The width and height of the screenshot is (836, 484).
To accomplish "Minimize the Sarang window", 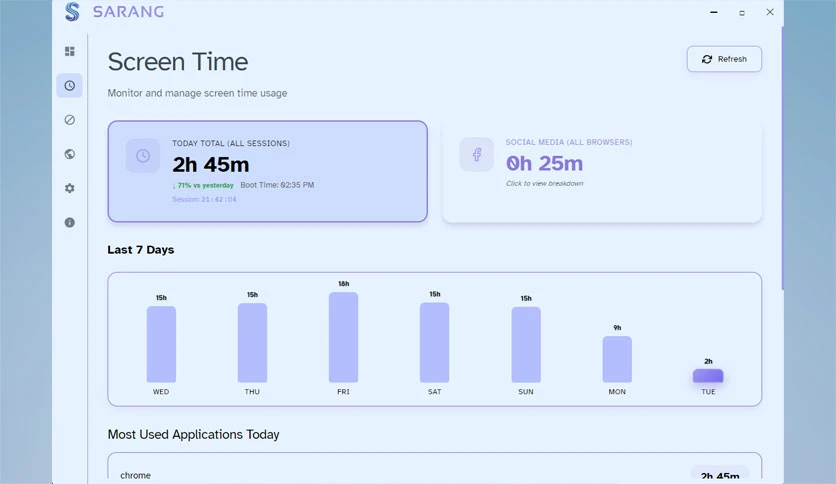I will point(714,12).
